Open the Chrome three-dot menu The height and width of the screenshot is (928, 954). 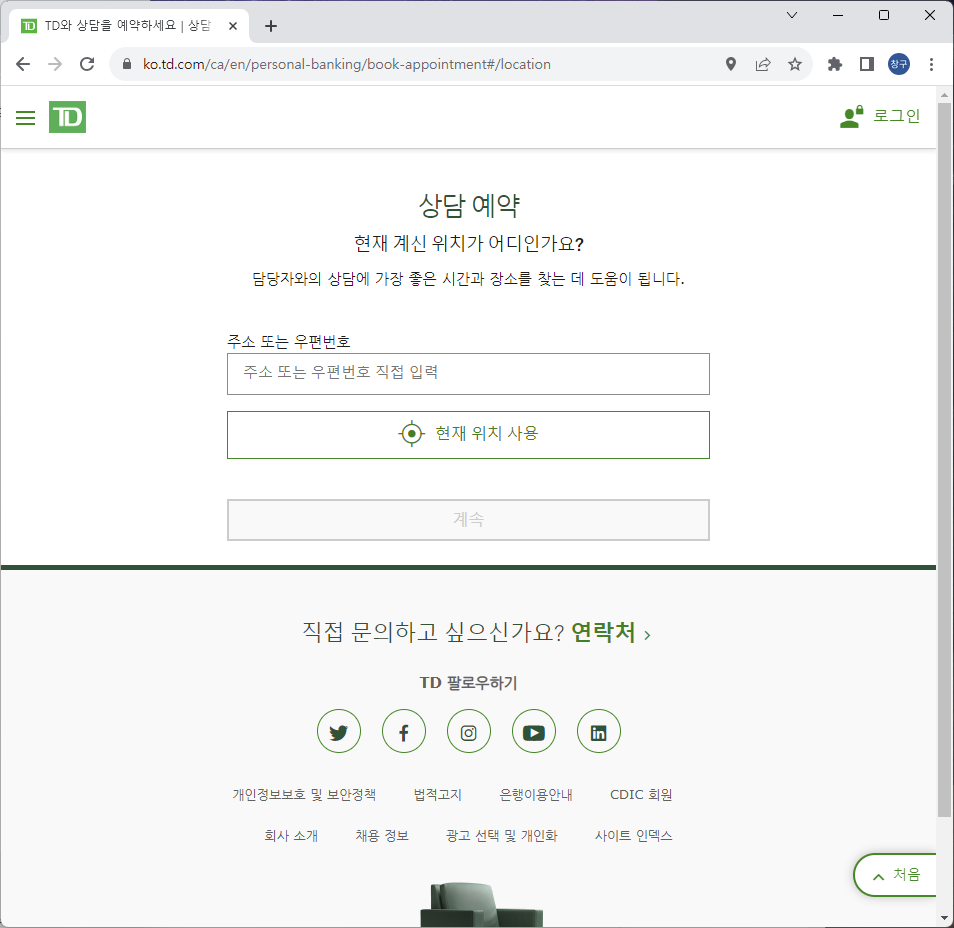coord(931,64)
